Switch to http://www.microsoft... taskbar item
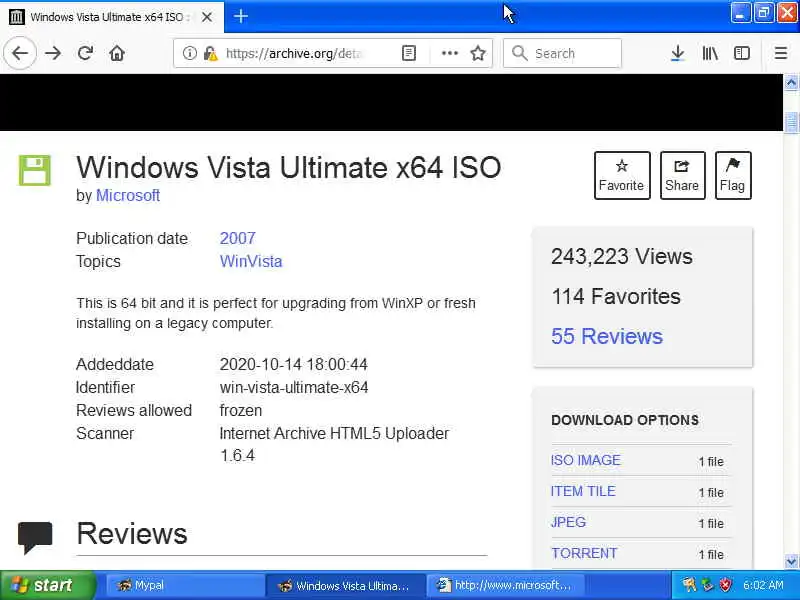Screen dimensions: 800x600 tap(505, 586)
